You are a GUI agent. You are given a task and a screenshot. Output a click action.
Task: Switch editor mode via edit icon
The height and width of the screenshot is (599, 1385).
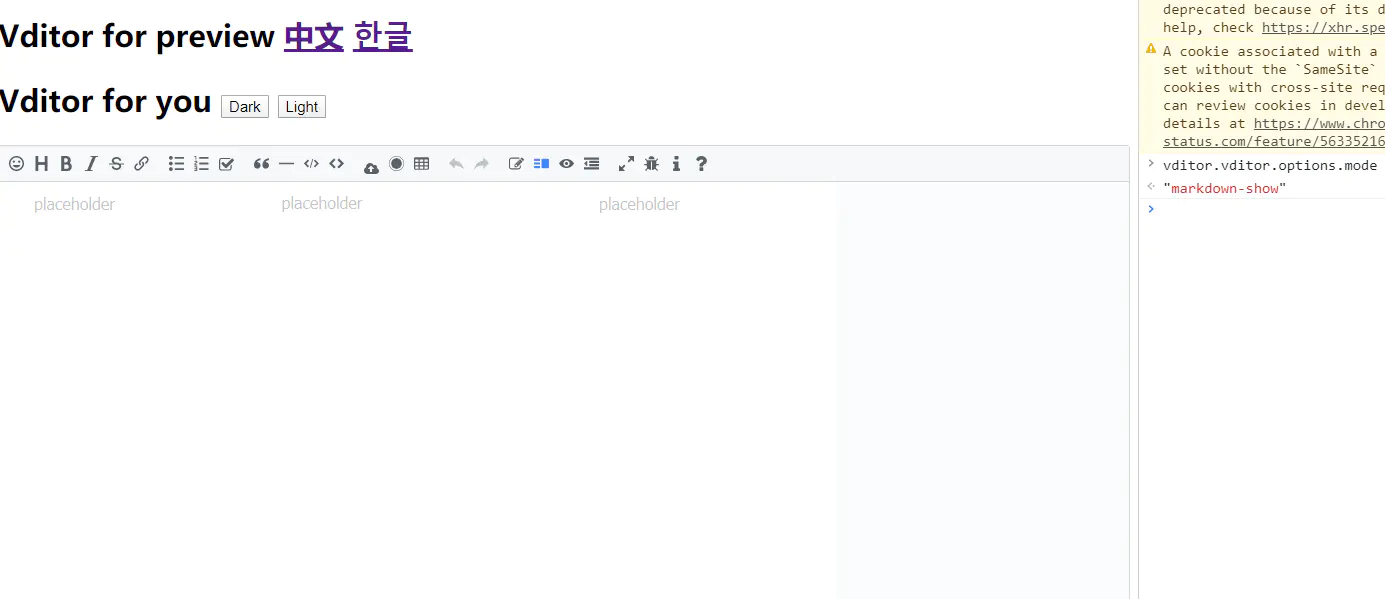pyautogui.click(x=516, y=164)
